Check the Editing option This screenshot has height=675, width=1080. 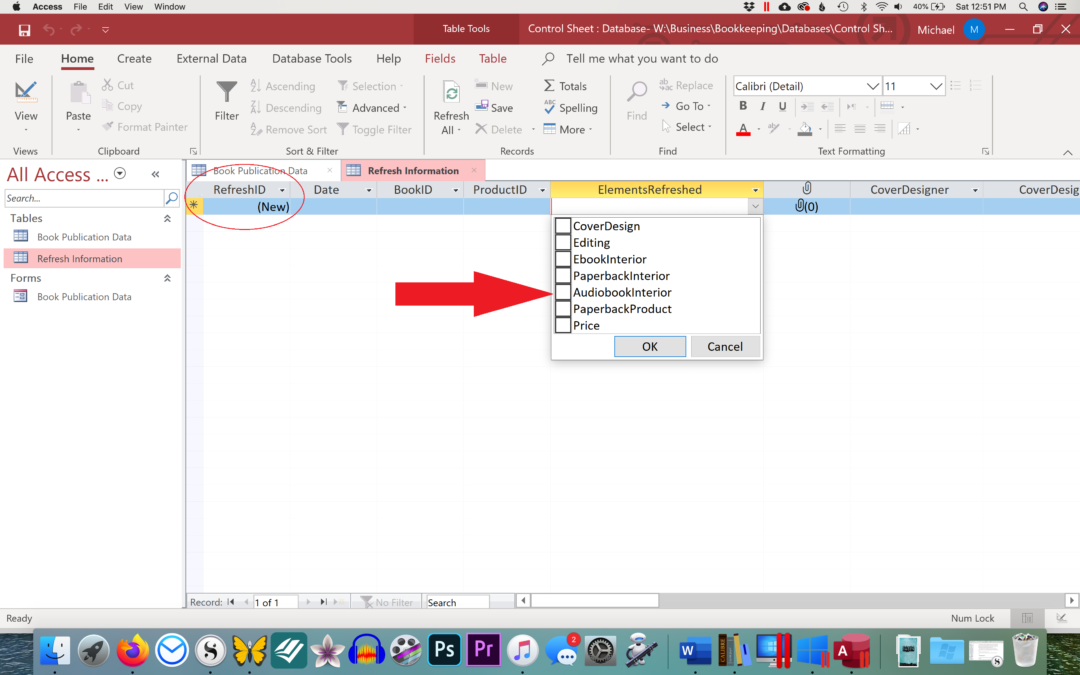point(563,242)
